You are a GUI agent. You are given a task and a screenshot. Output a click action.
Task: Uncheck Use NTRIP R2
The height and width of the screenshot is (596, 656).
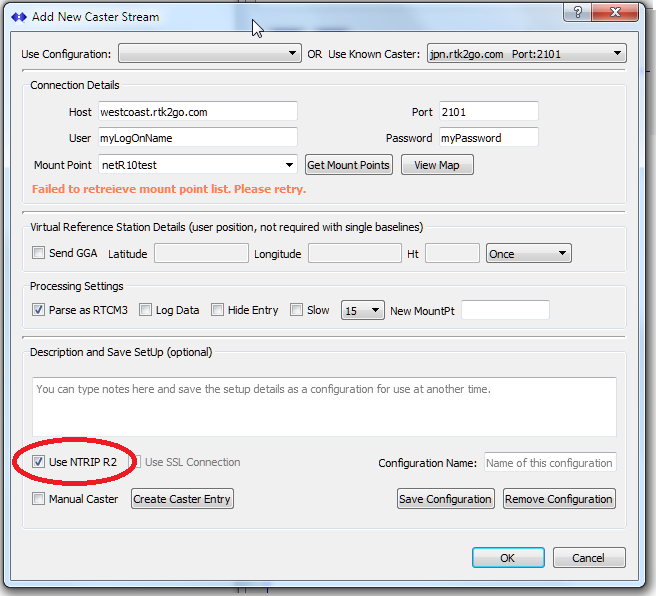[38, 462]
